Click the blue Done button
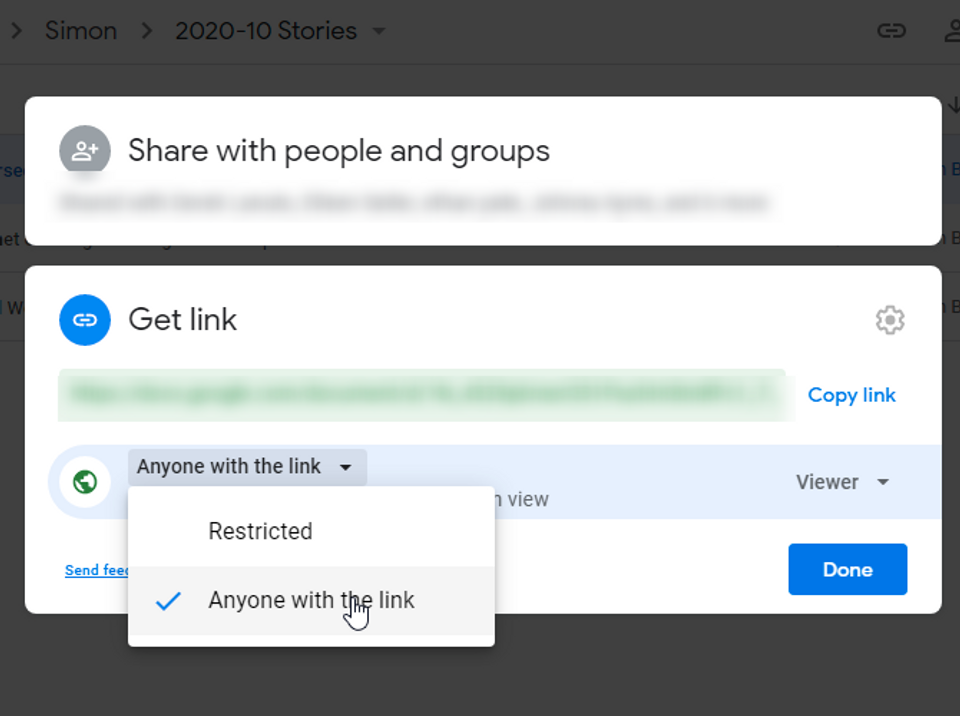 tap(847, 569)
